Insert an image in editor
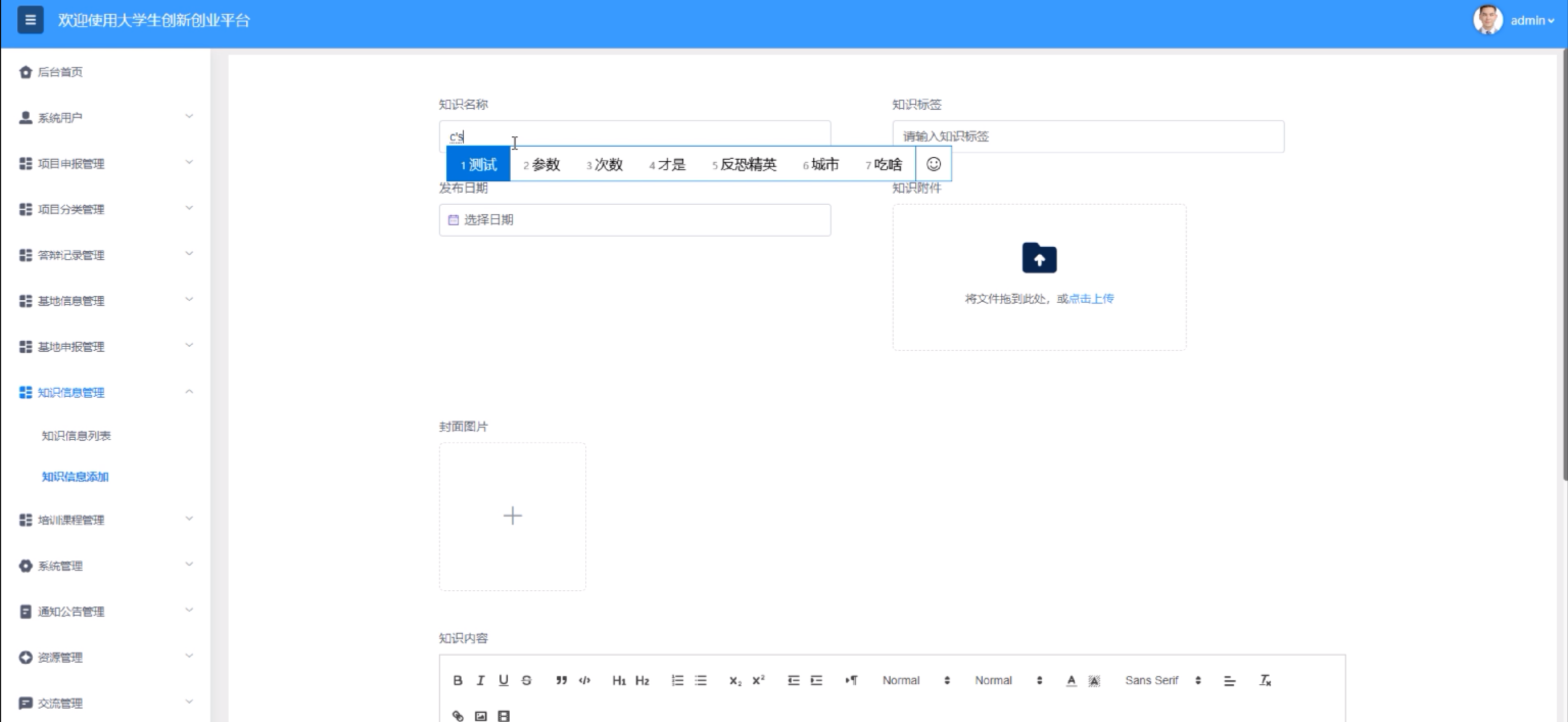The image size is (1568, 722). [x=481, y=716]
